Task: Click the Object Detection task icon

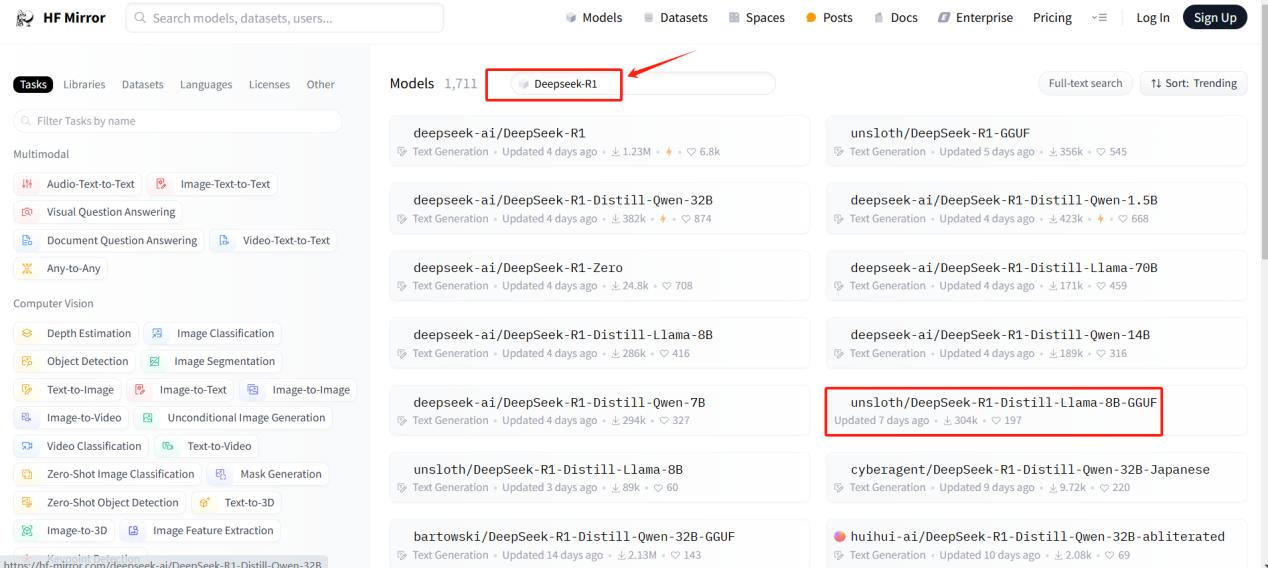Action: point(27,361)
